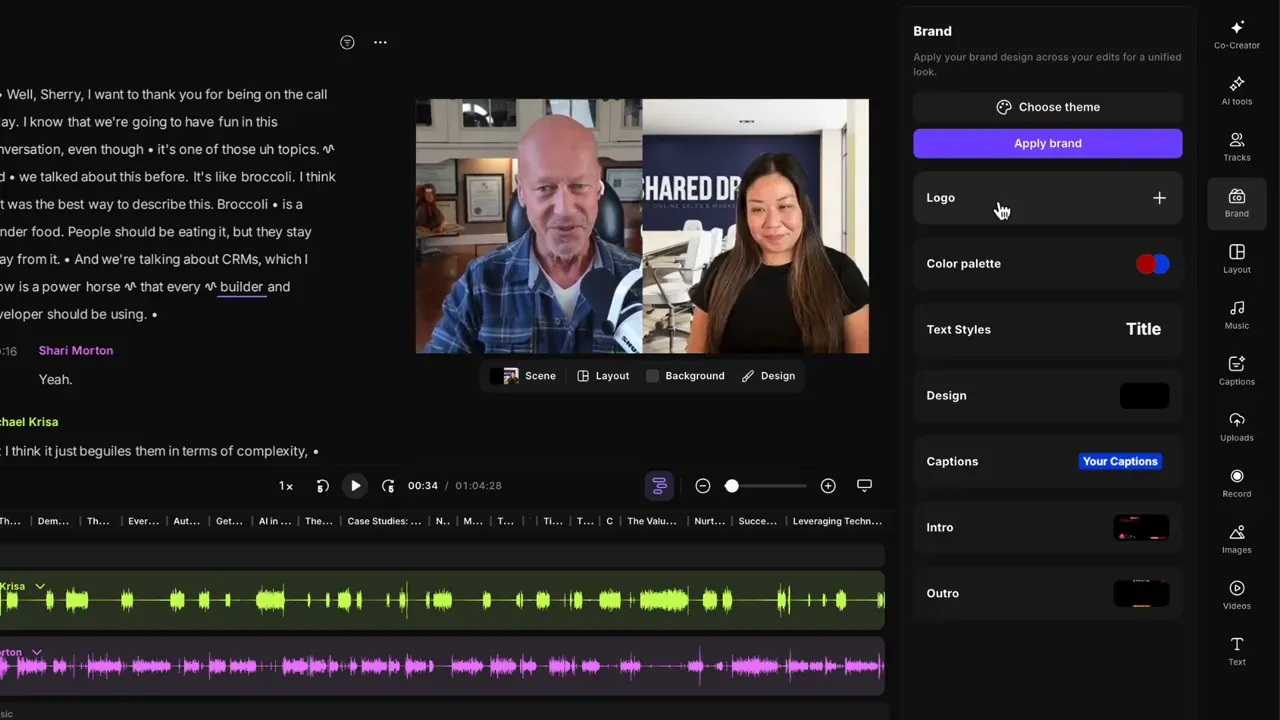Expand the Krisa track chevron
This screenshot has height=720, width=1280.
pos(40,586)
